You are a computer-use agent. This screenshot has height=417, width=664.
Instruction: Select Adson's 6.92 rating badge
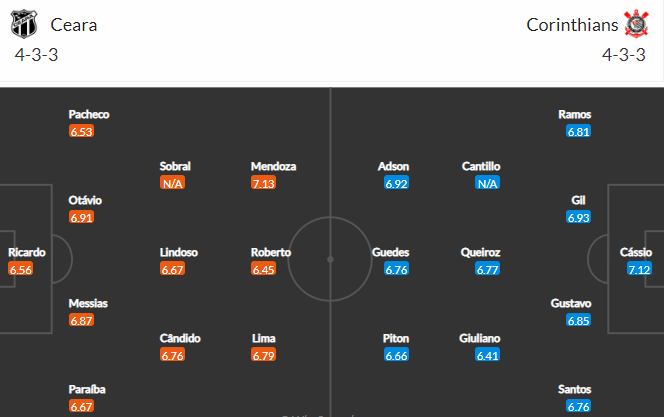[x=396, y=183]
